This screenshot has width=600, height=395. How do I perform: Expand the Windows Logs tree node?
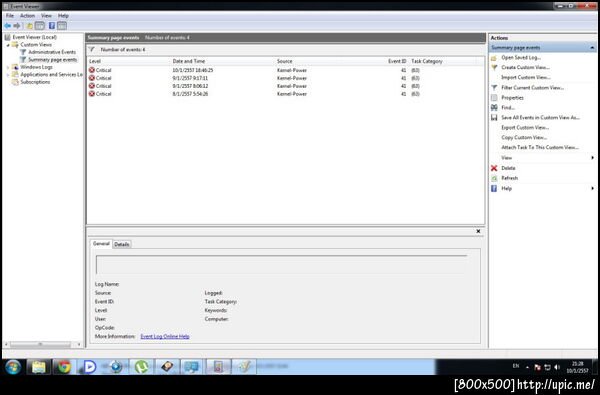[x=8, y=67]
